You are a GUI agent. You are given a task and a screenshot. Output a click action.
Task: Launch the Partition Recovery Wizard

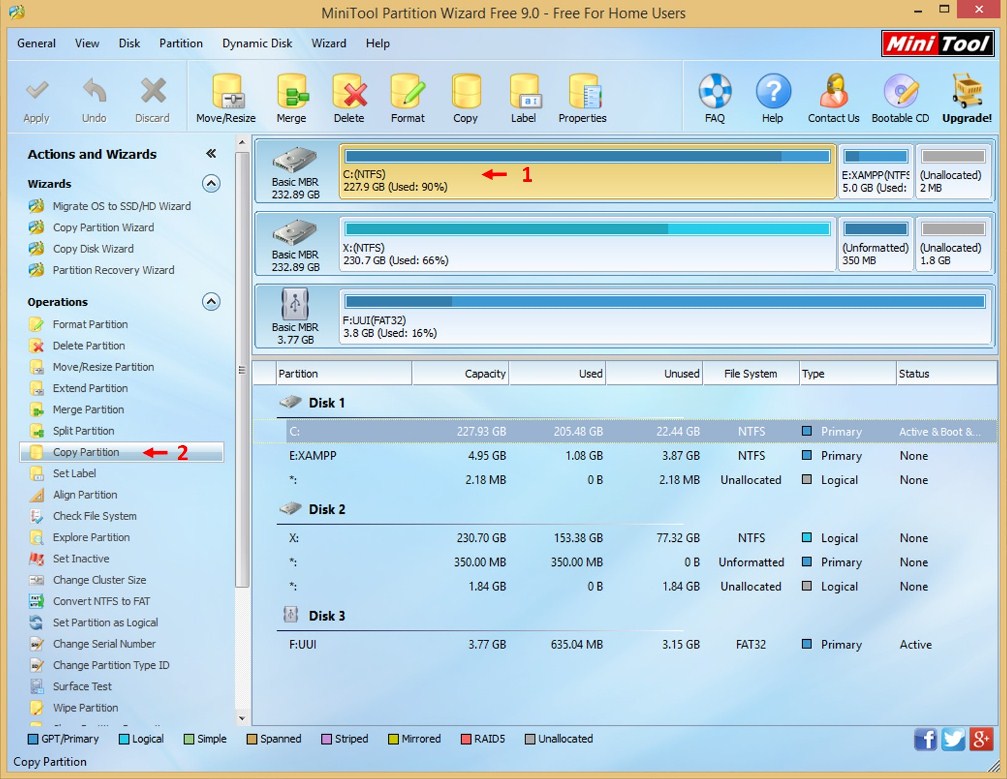[x=113, y=270]
